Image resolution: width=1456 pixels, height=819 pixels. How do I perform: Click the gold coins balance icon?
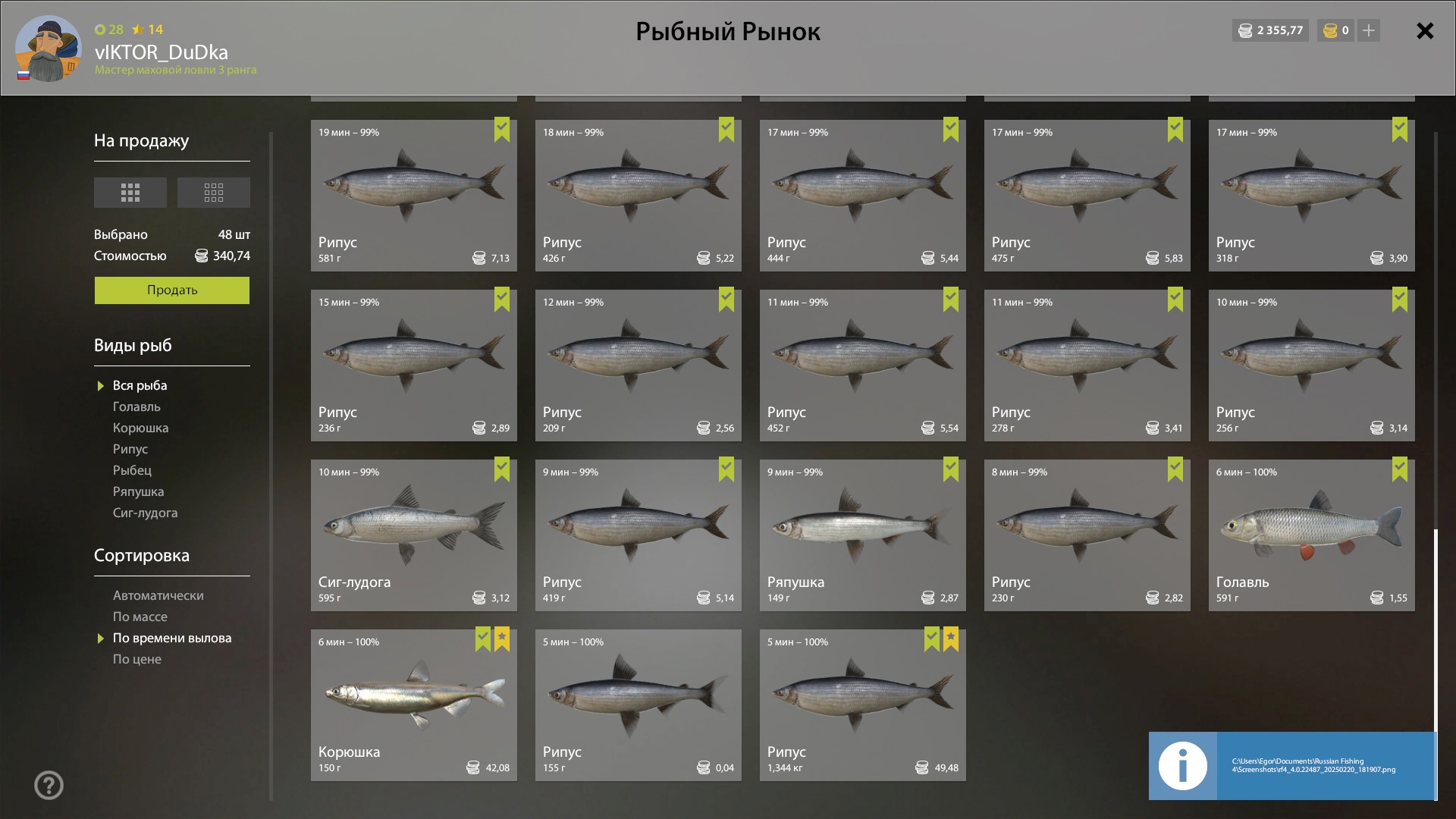(1330, 30)
